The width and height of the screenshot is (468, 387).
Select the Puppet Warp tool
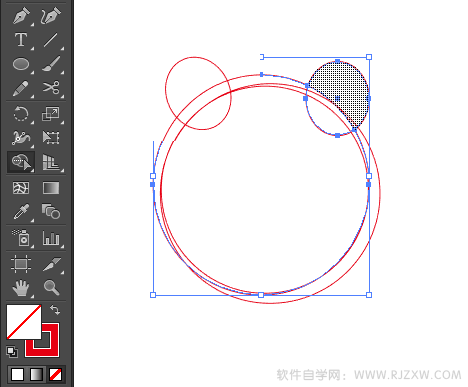point(21,138)
